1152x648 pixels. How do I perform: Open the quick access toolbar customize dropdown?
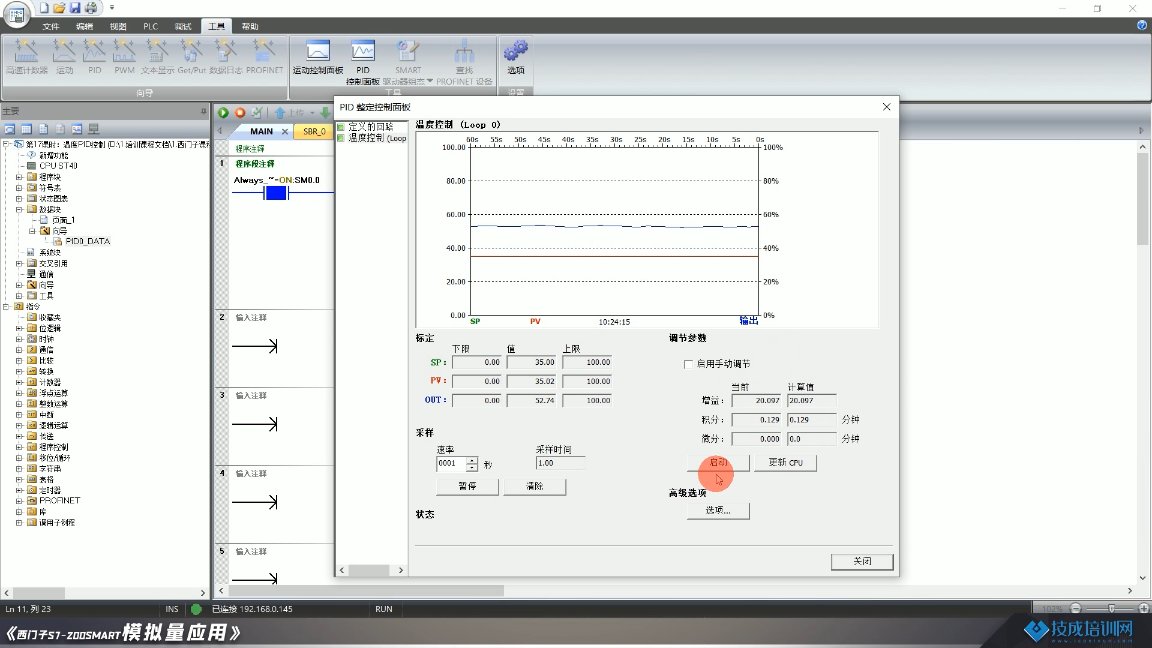tap(112, 8)
